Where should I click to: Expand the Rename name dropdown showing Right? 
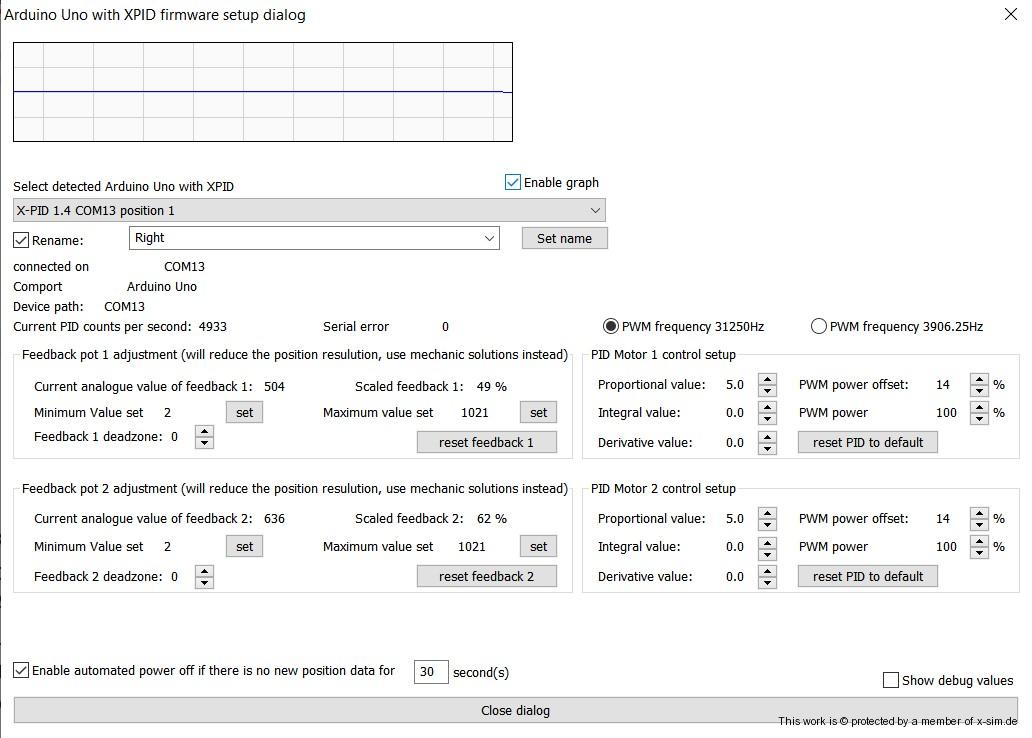point(489,238)
